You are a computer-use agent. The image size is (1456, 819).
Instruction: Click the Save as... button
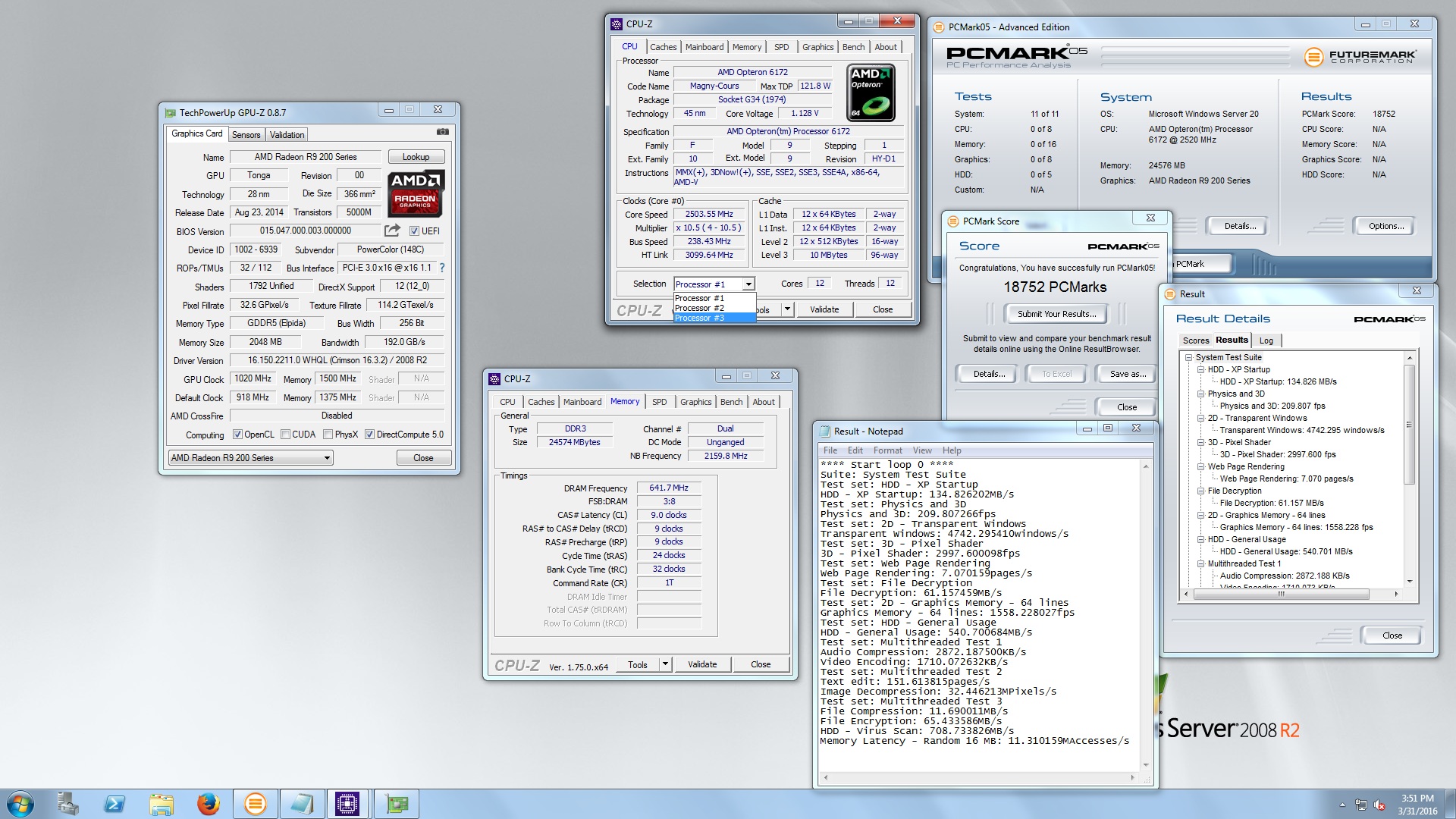(x=1128, y=374)
